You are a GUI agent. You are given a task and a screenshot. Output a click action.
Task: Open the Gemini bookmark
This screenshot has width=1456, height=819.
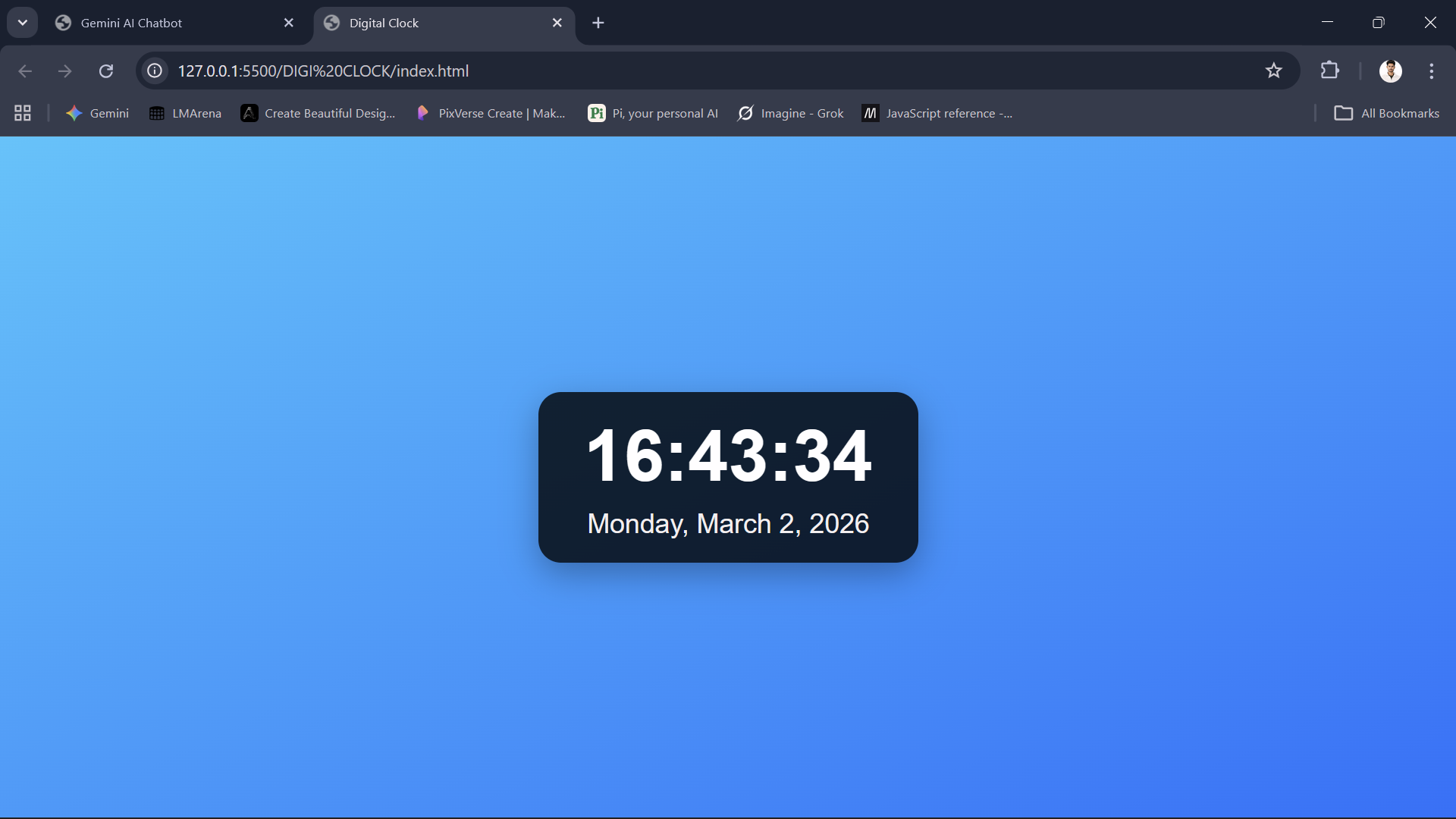[98, 113]
